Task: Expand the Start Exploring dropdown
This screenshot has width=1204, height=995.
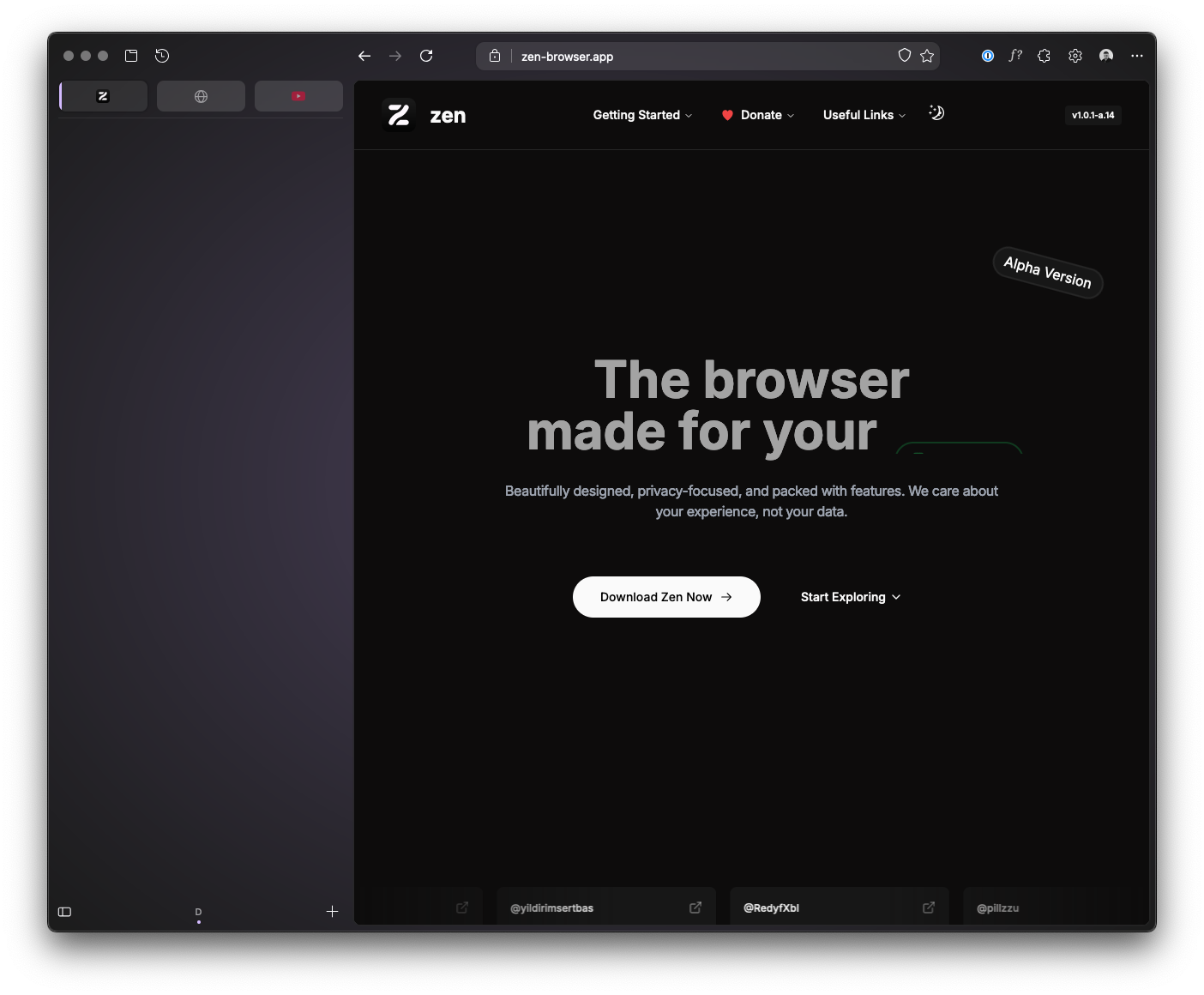Action: click(x=851, y=597)
